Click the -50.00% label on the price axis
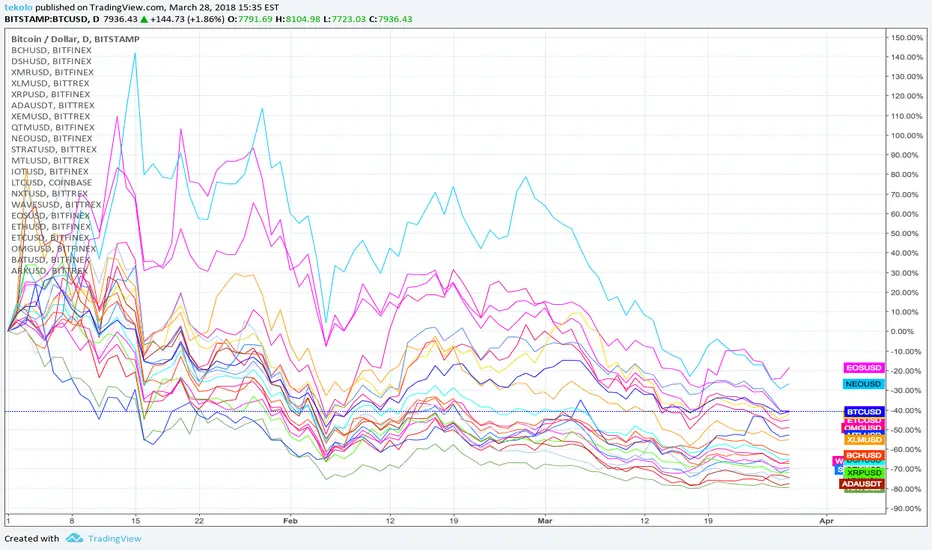Image resolution: width=932 pixels, height=550 pixels. tap(907, 430)
